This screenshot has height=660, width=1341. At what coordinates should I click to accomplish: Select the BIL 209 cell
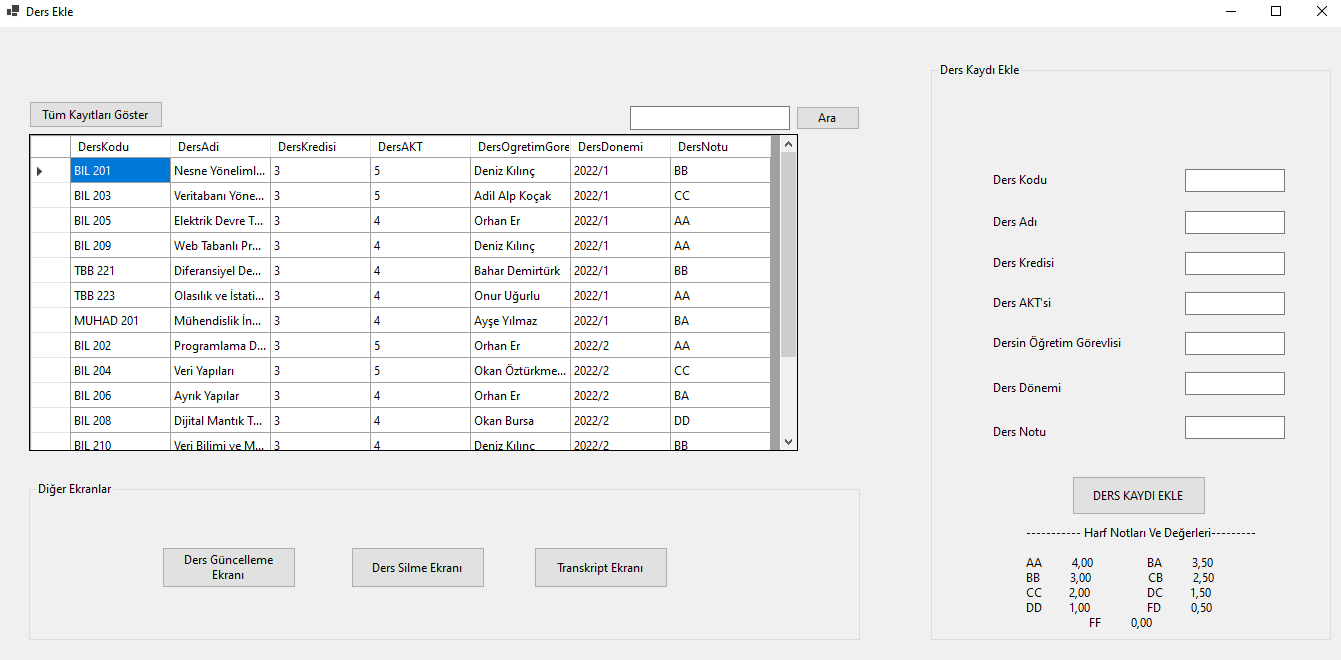(120, 246)
